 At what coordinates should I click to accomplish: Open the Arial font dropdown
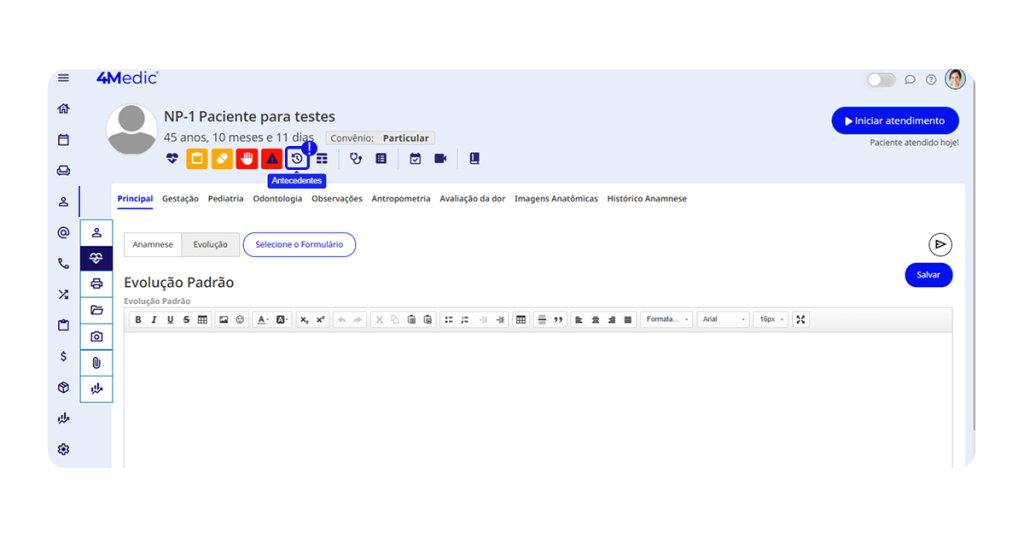pyautogui.click(x=723, y=320)
